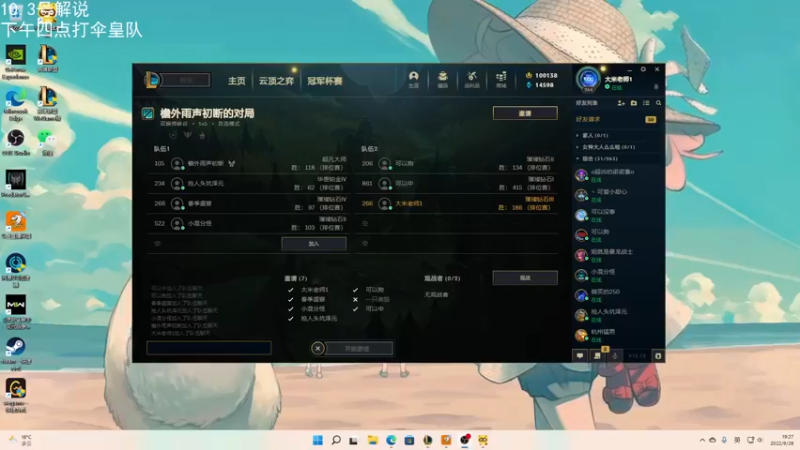Click the taskbar clock and date
The width and height of the screenshot is (800, 450).
[783, 440]
